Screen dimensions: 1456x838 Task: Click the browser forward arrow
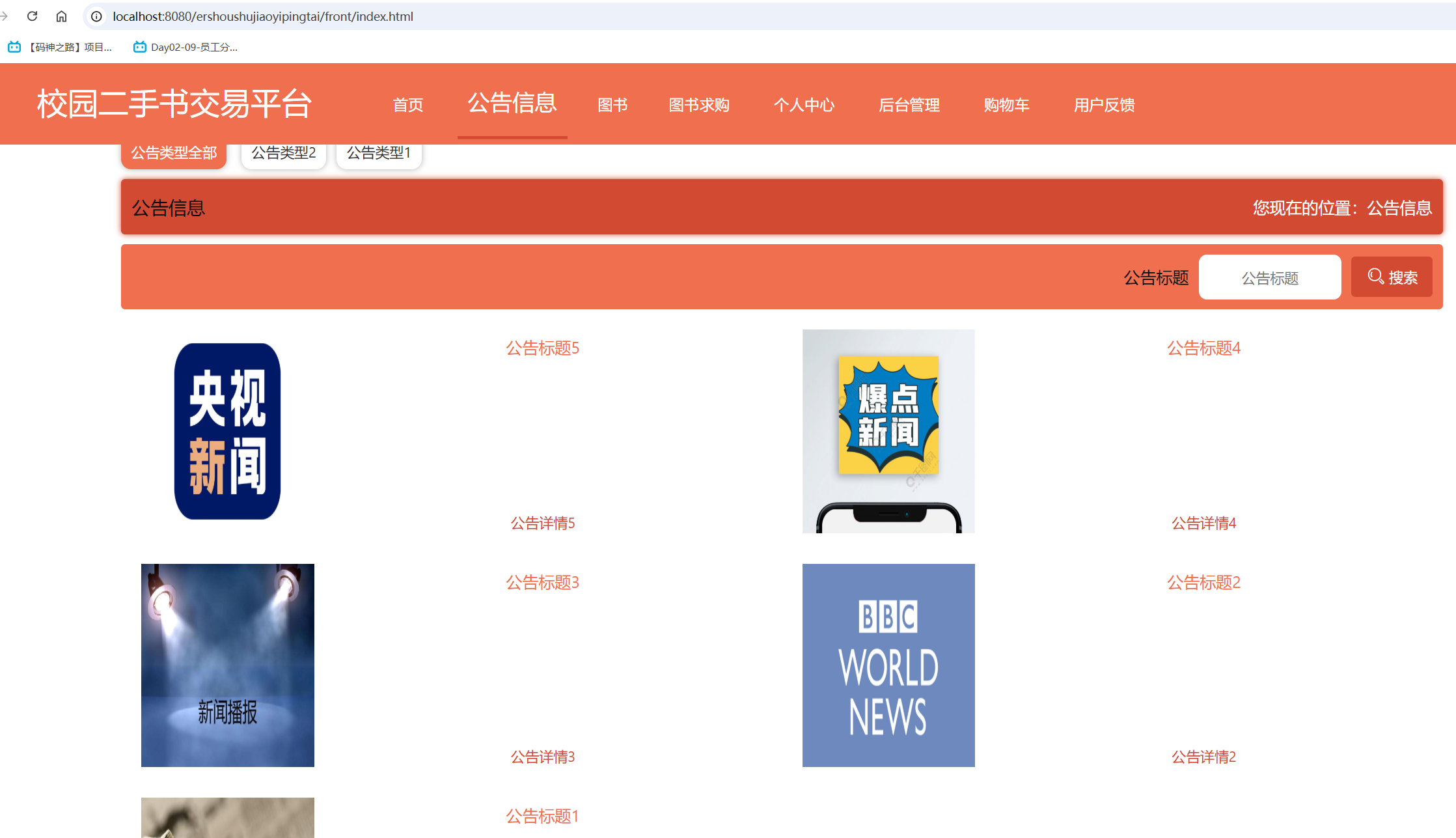click(x=5, y=16)
